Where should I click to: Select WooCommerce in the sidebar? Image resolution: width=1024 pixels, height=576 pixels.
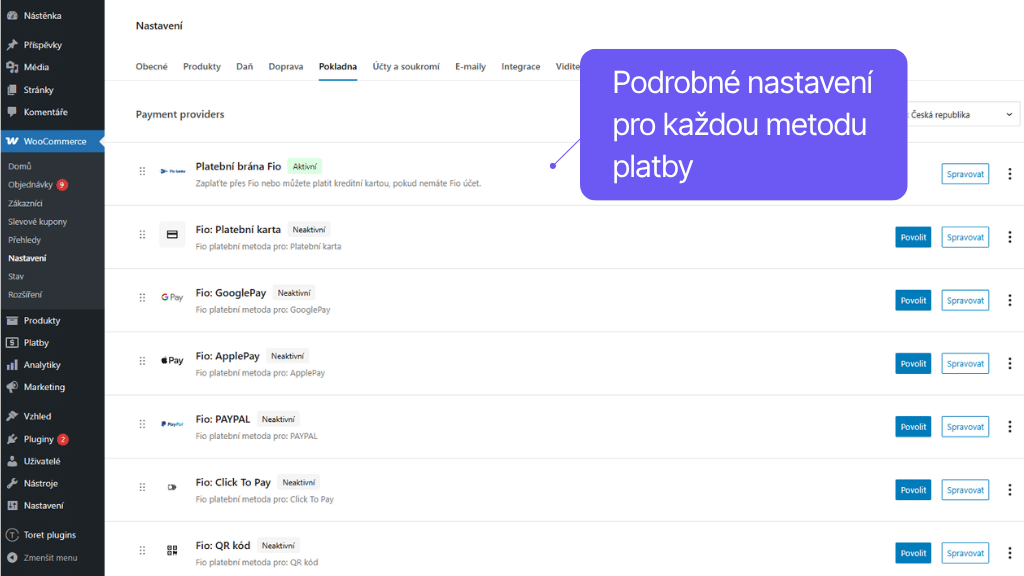[52, 141]
